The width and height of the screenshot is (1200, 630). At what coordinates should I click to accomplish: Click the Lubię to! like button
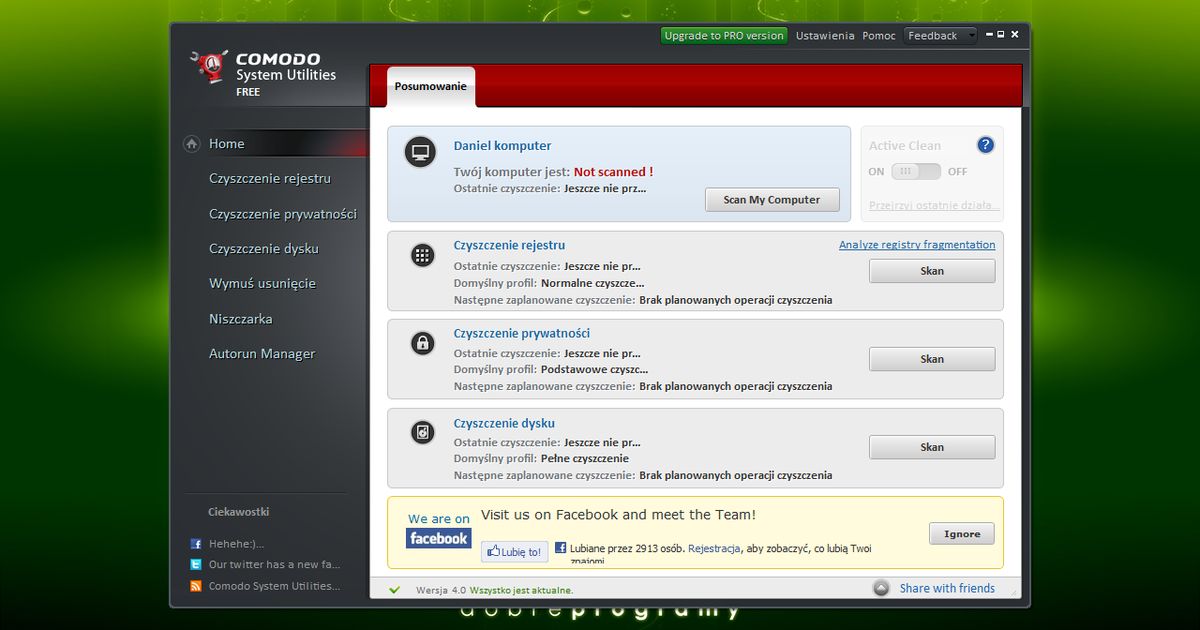click(x=514, y=551)
